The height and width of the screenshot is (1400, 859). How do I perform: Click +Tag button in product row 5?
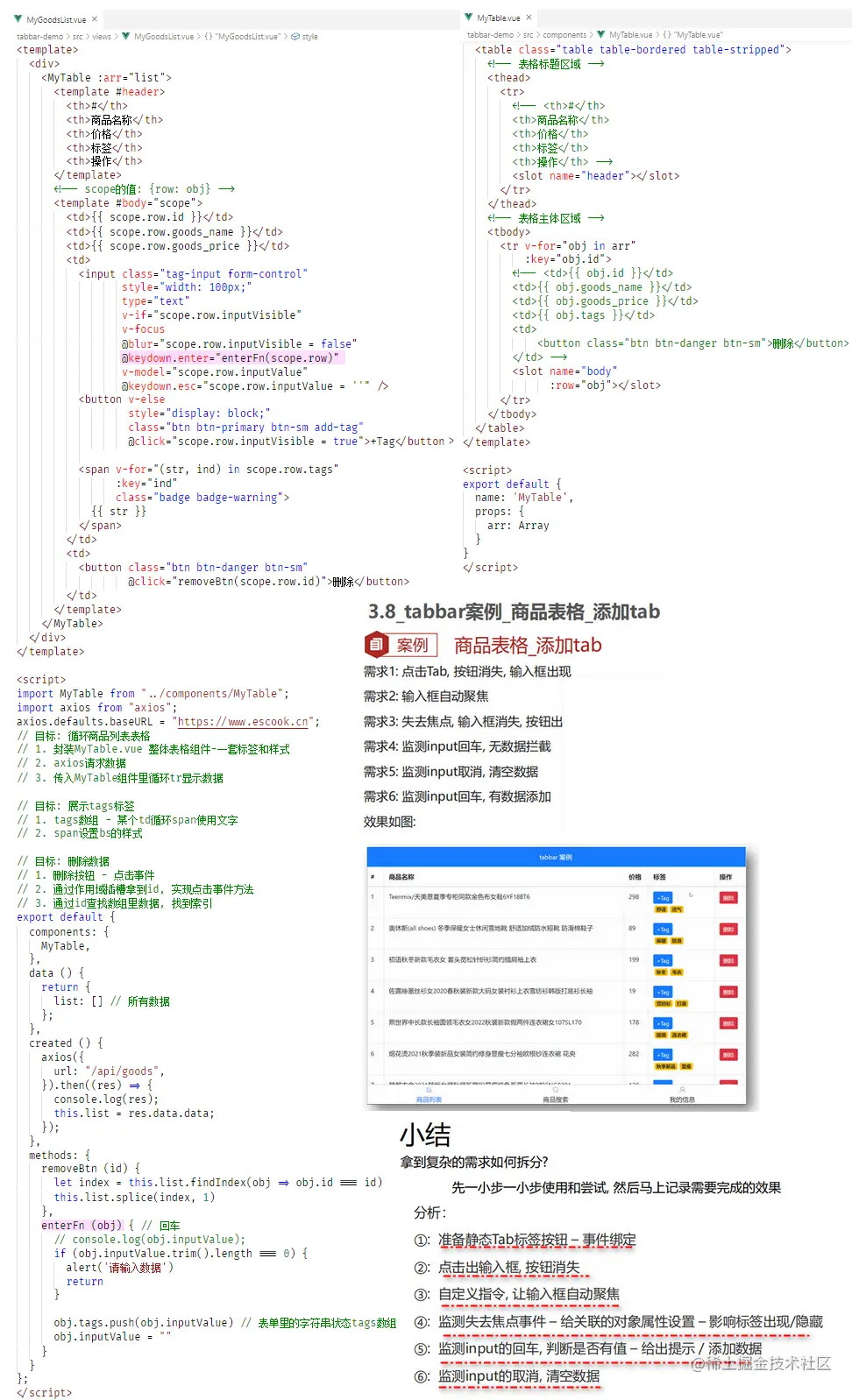[663, 1023]
